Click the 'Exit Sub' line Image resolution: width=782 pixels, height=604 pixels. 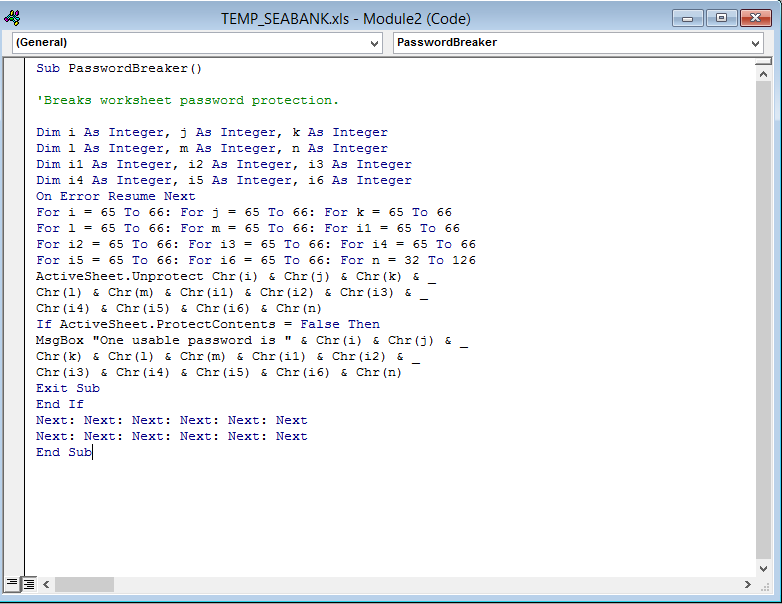point(67,388)
